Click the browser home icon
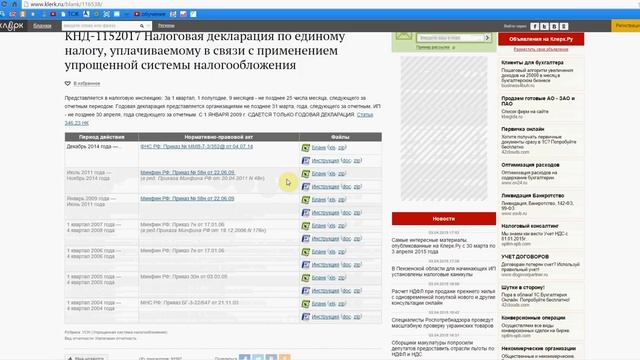This screenshot has height=360, width=640. click(x=14, y=4)
